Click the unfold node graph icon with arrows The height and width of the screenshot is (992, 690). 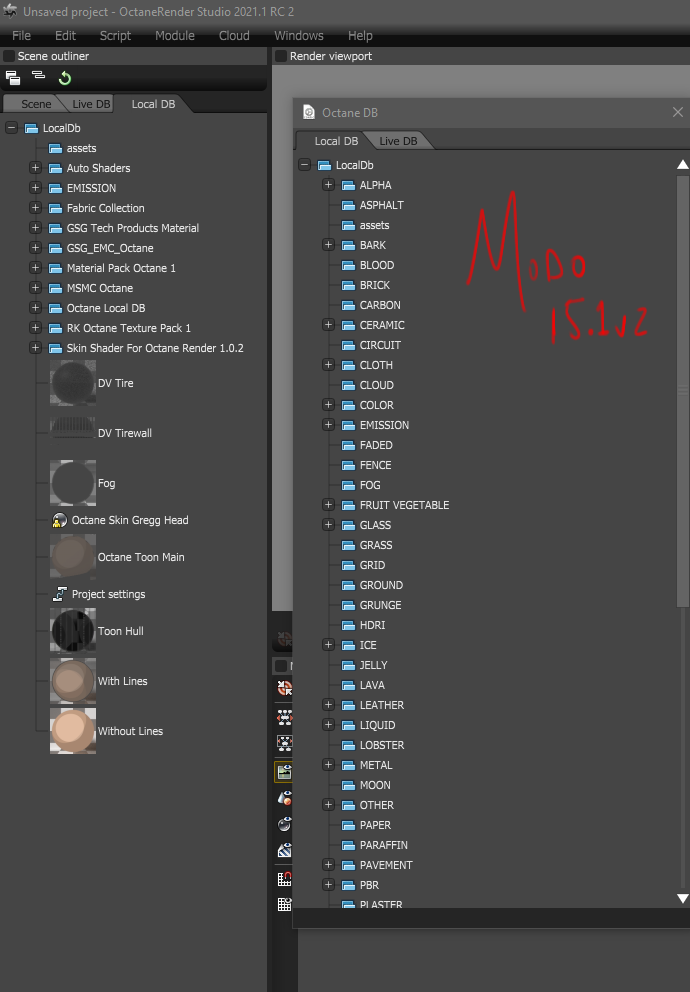pyautogui.click(x=285, y=716)
